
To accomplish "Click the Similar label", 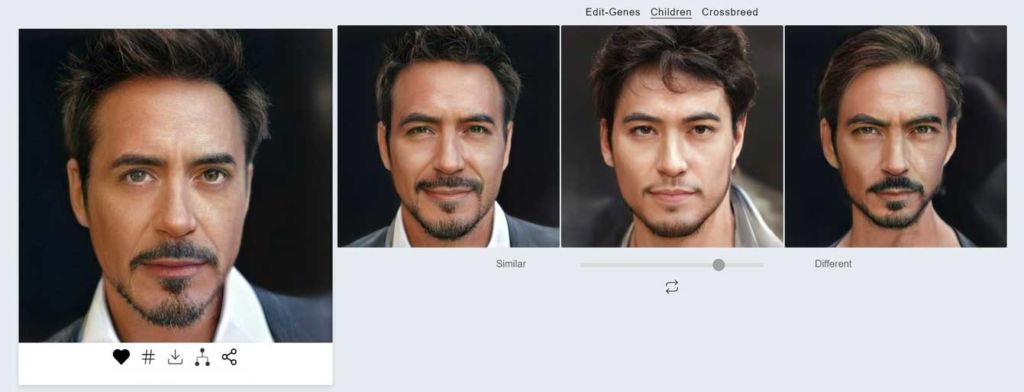I will (511, 264).
